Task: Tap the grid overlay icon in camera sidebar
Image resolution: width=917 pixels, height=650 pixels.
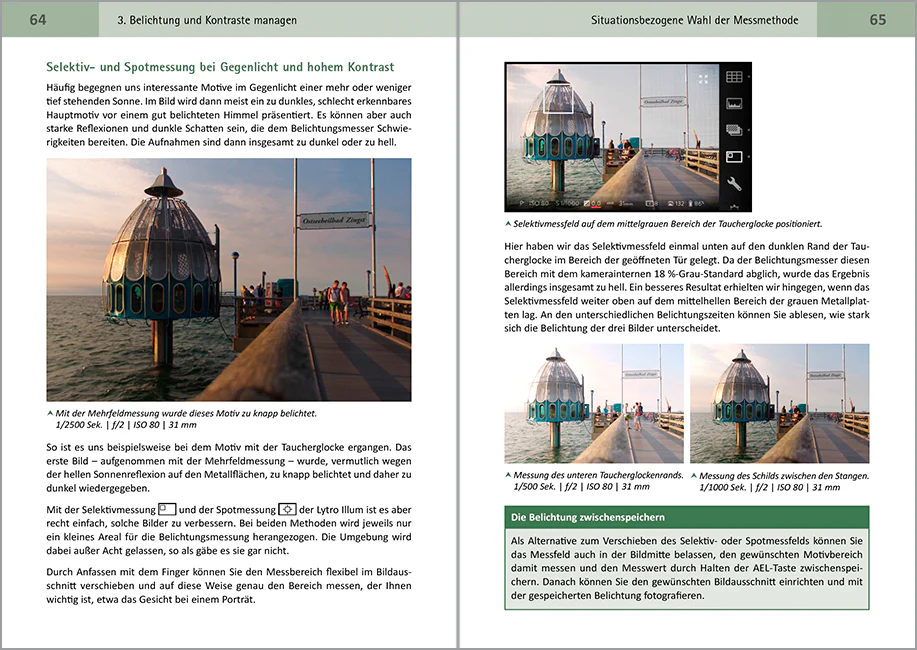Action: coord(734,77)
